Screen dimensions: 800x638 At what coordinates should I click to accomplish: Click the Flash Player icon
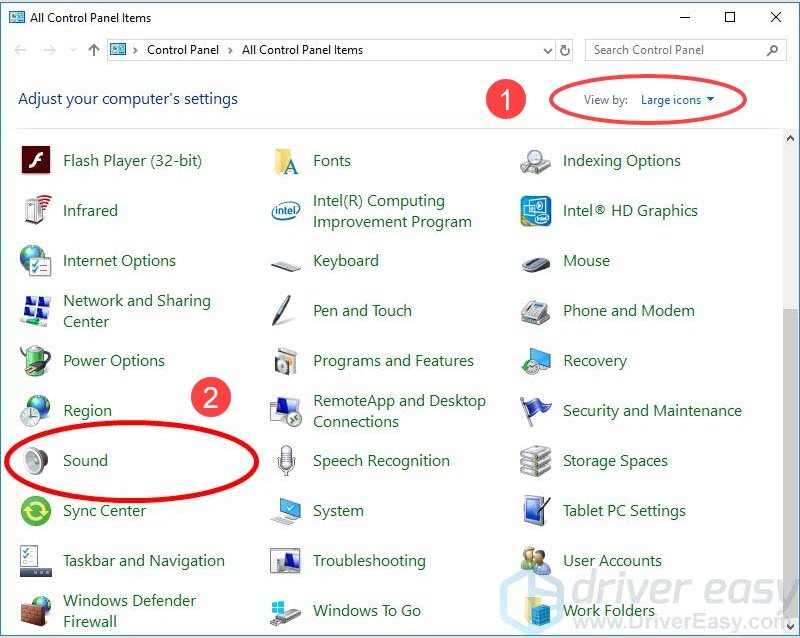[x=36, y=161]
